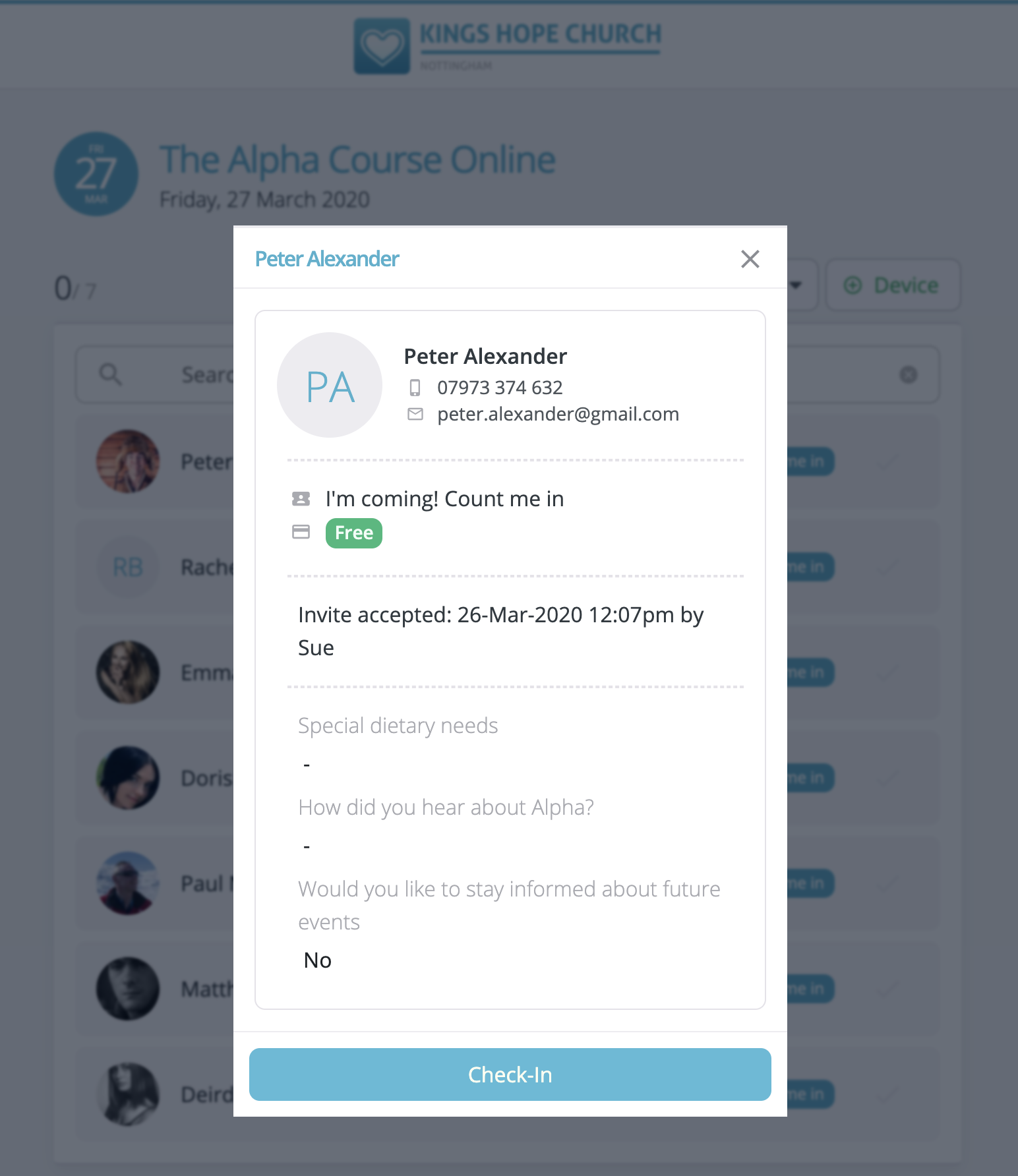Click Emma's profile photo thumbnail
The width and height of the screenshot is (1018, 1176).
pyautogui.click(x=128, y=672)
